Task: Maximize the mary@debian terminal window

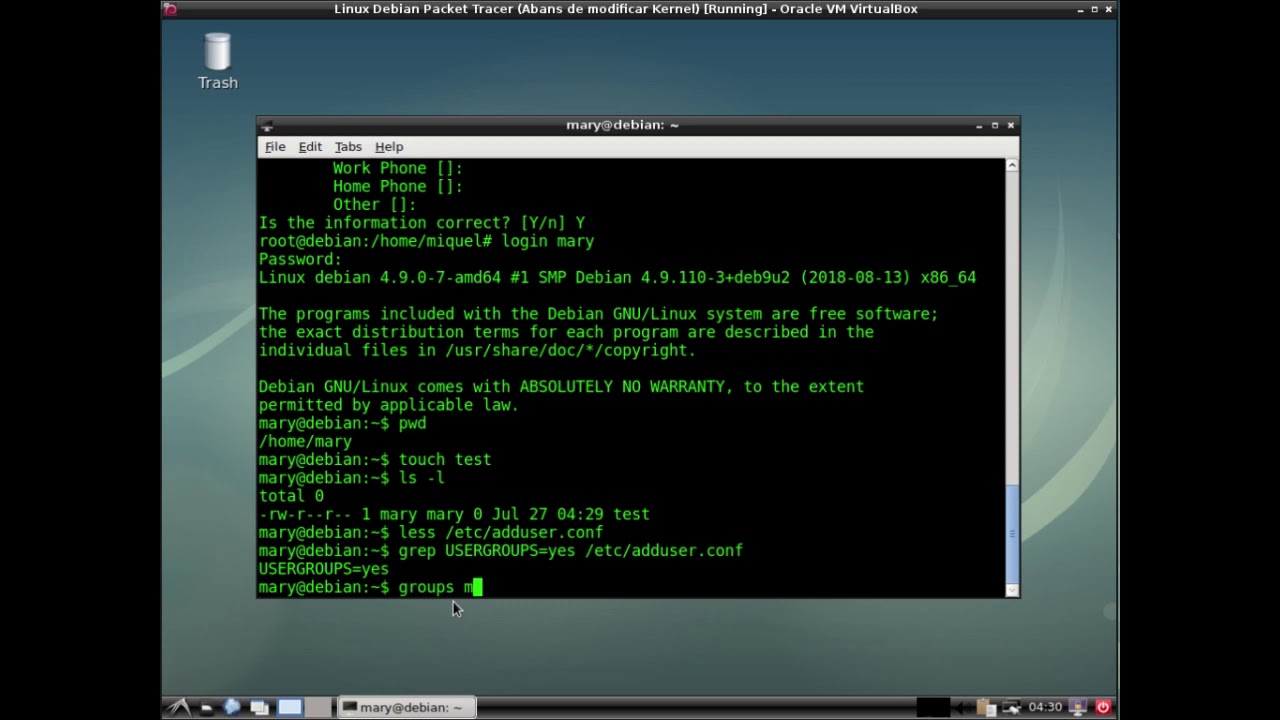Action: pyautogui.click(x=995, y=125)
